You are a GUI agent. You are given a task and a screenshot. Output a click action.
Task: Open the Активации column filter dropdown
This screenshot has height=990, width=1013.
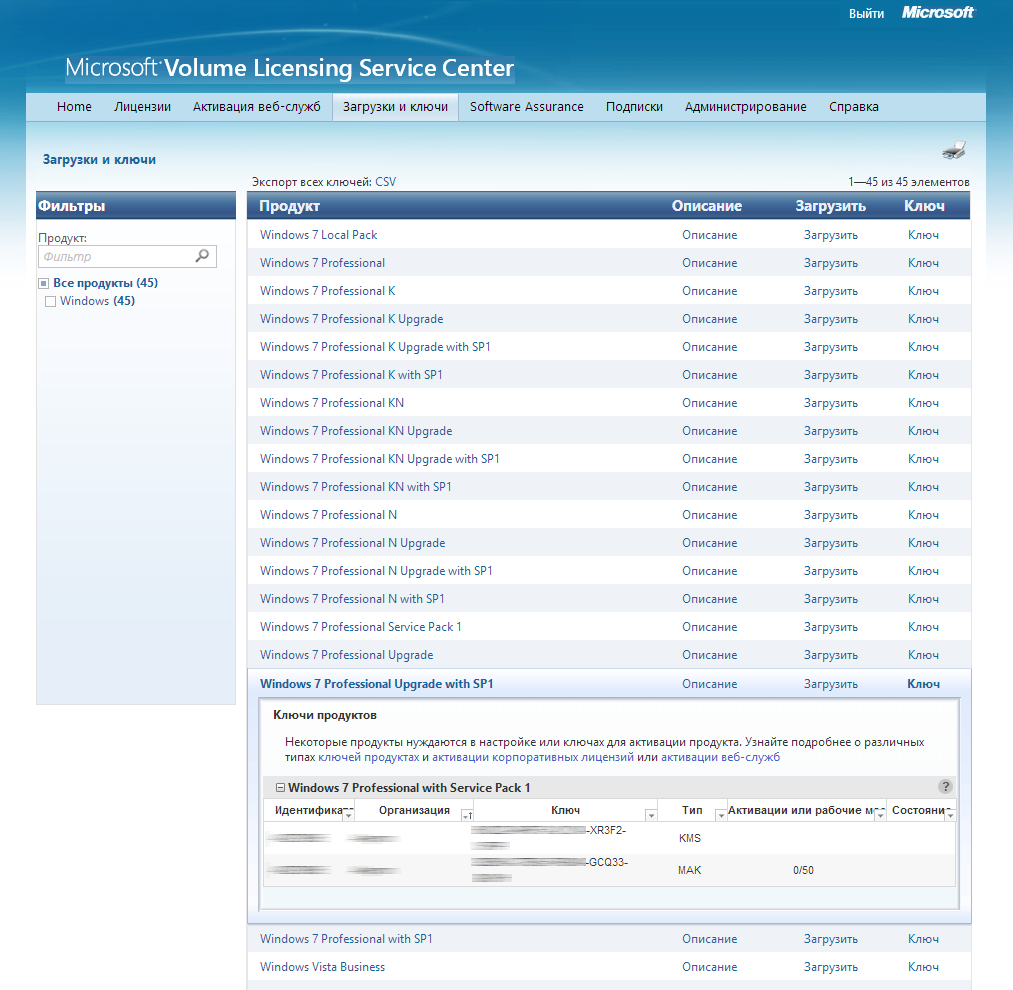[x=880, y=816]
